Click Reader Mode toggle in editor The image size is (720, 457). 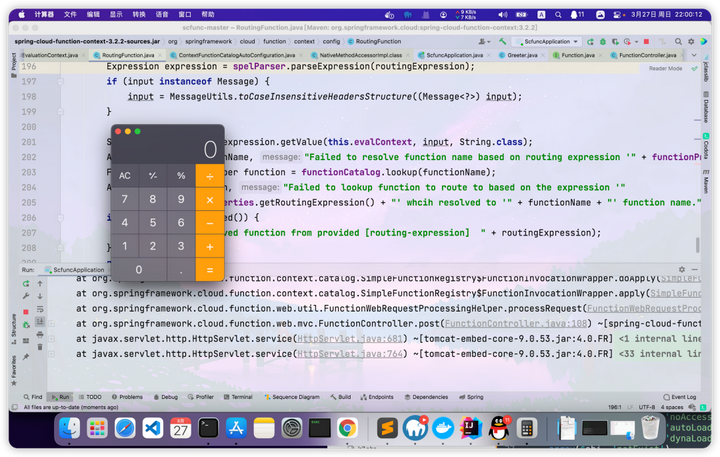tap(665, 68)
